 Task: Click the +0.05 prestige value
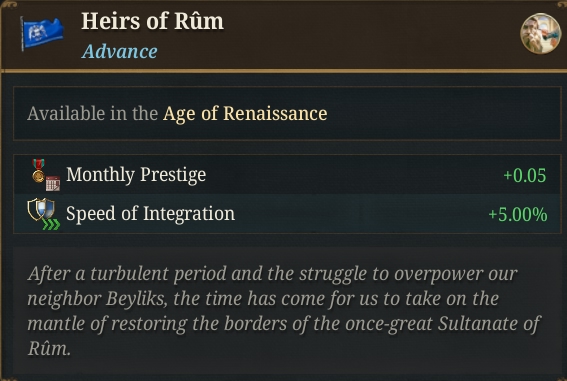[525, 175]
